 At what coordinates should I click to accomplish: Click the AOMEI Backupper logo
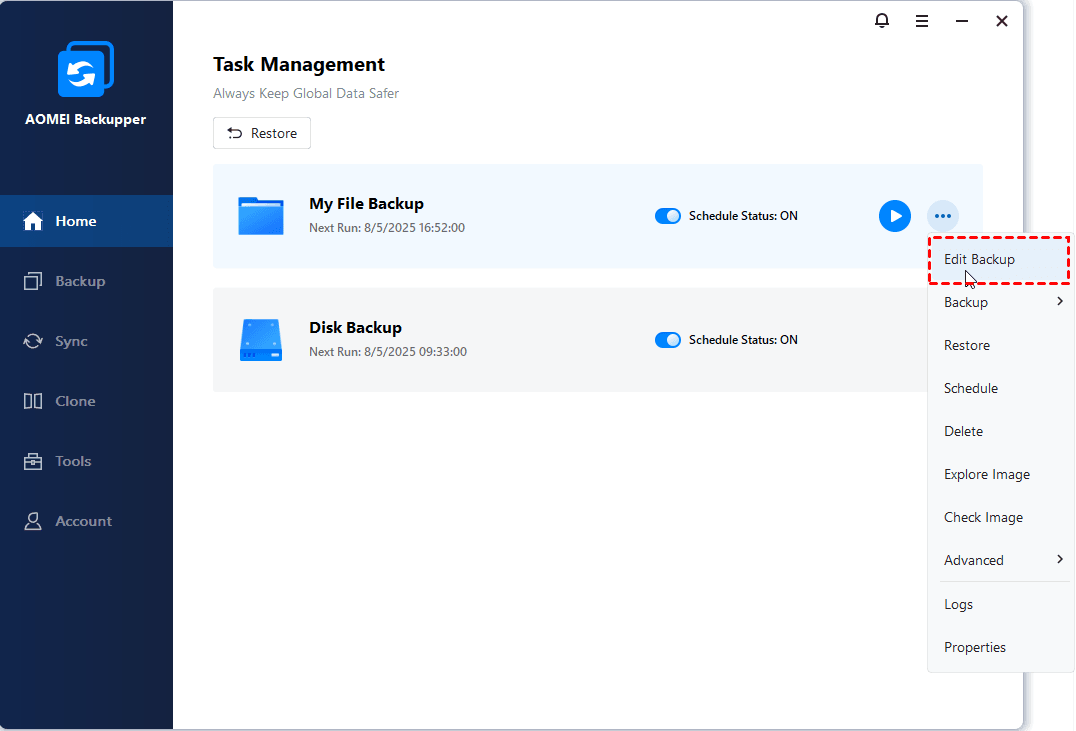point(85,69)
